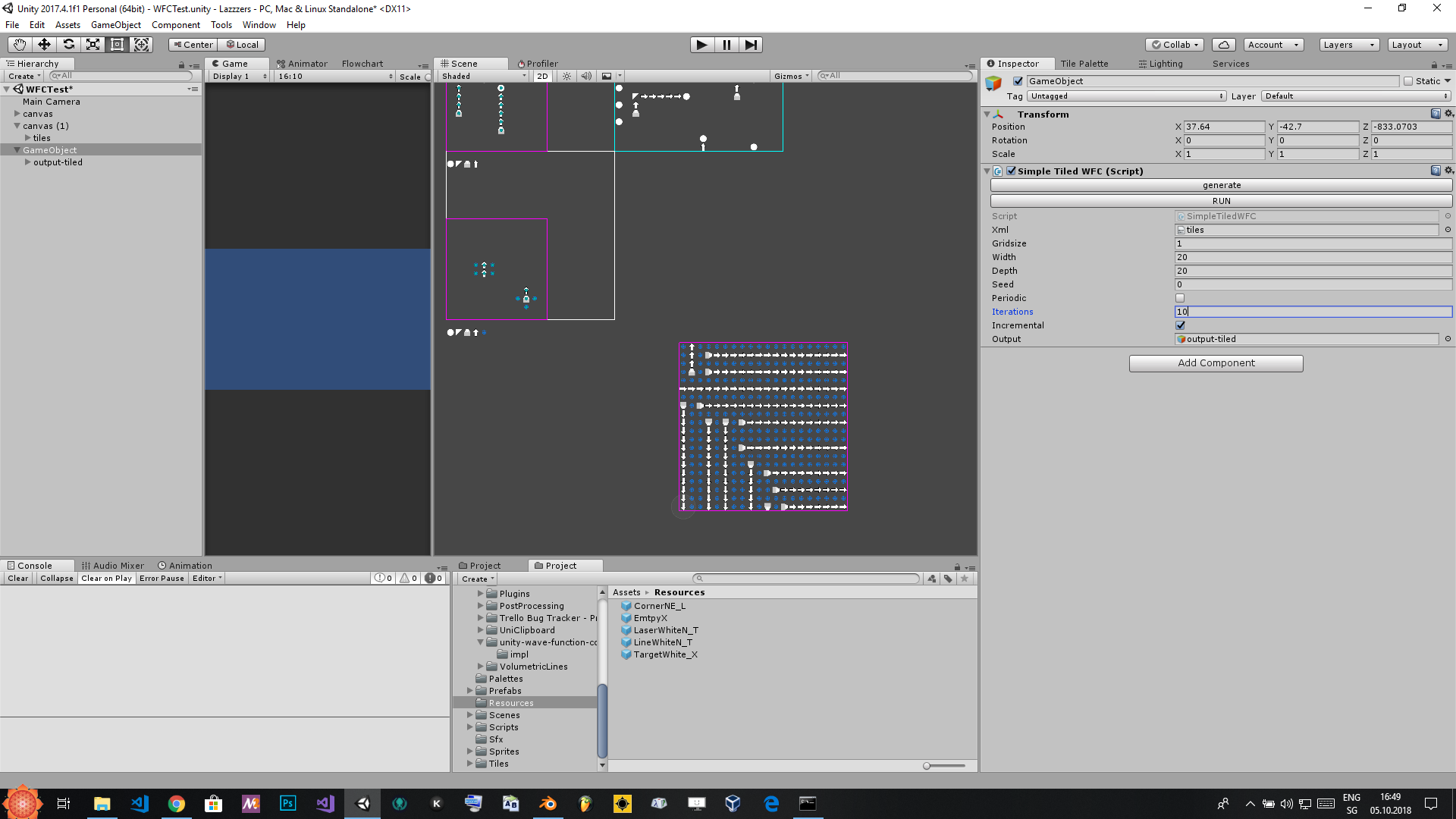Open the Component menu
Image resolution: width=1456 pixels, height=819 pixels.
(x=175, y=25)
